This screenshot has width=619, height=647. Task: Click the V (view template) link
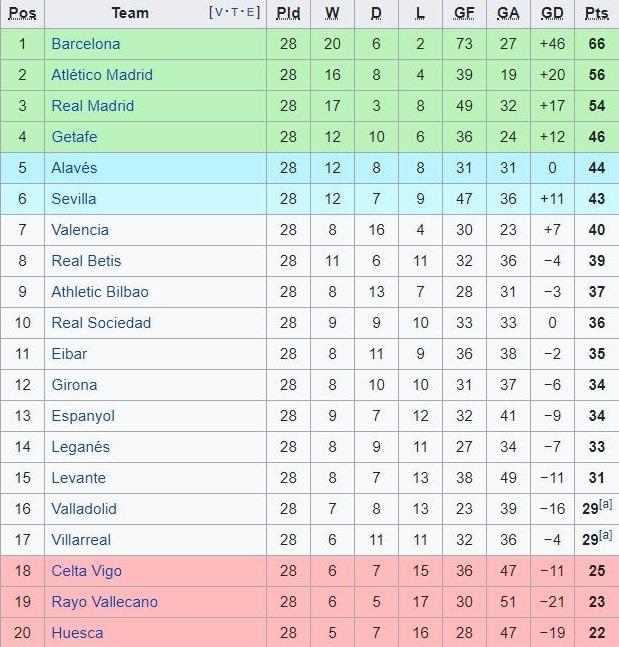click(220, 13)
